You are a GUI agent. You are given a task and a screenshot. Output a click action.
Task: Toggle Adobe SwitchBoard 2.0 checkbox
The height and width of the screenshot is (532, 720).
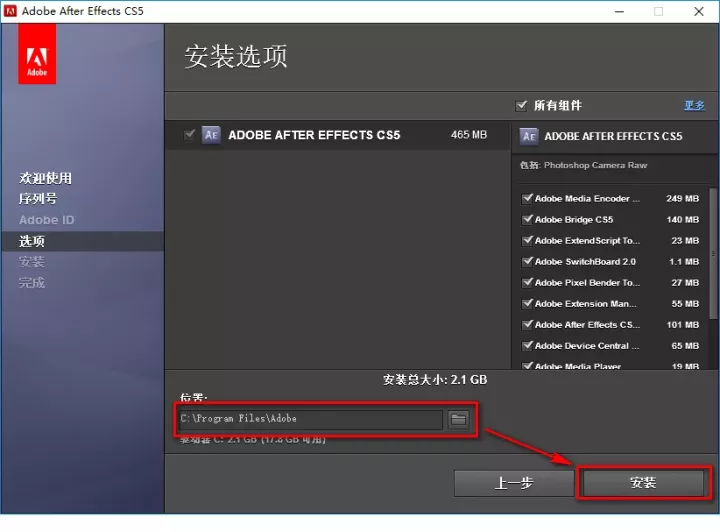pyautogui.click(x=527, y=262)
